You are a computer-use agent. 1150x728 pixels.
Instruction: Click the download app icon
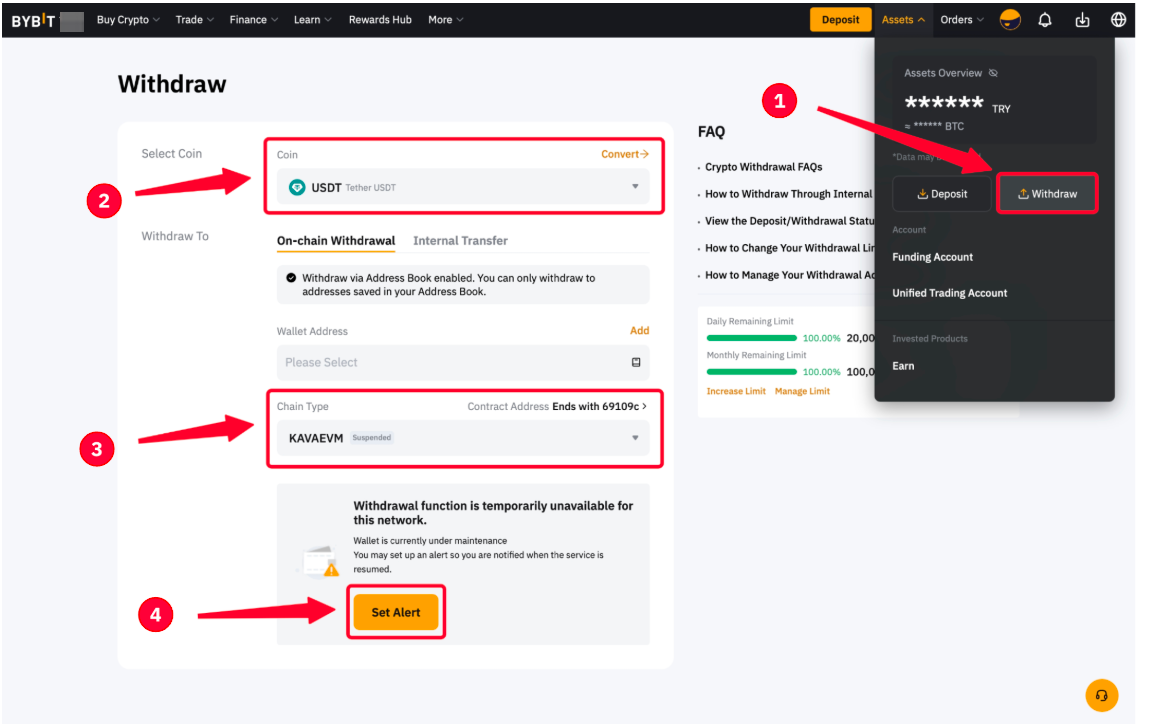[1082, 20]
